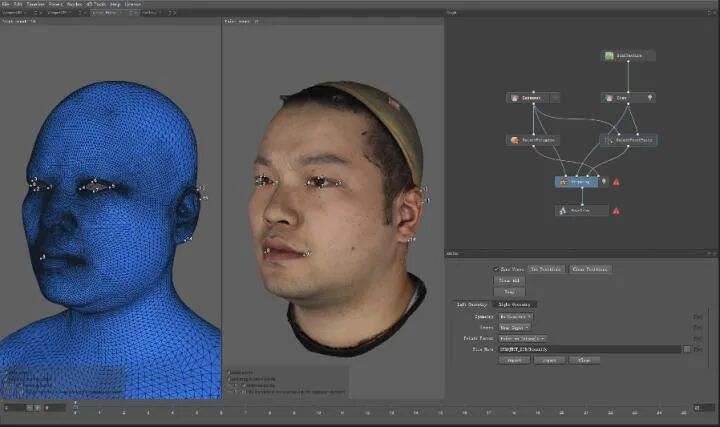Open the Help menu
Screen dimensions: 720x427
click(115, 4)
